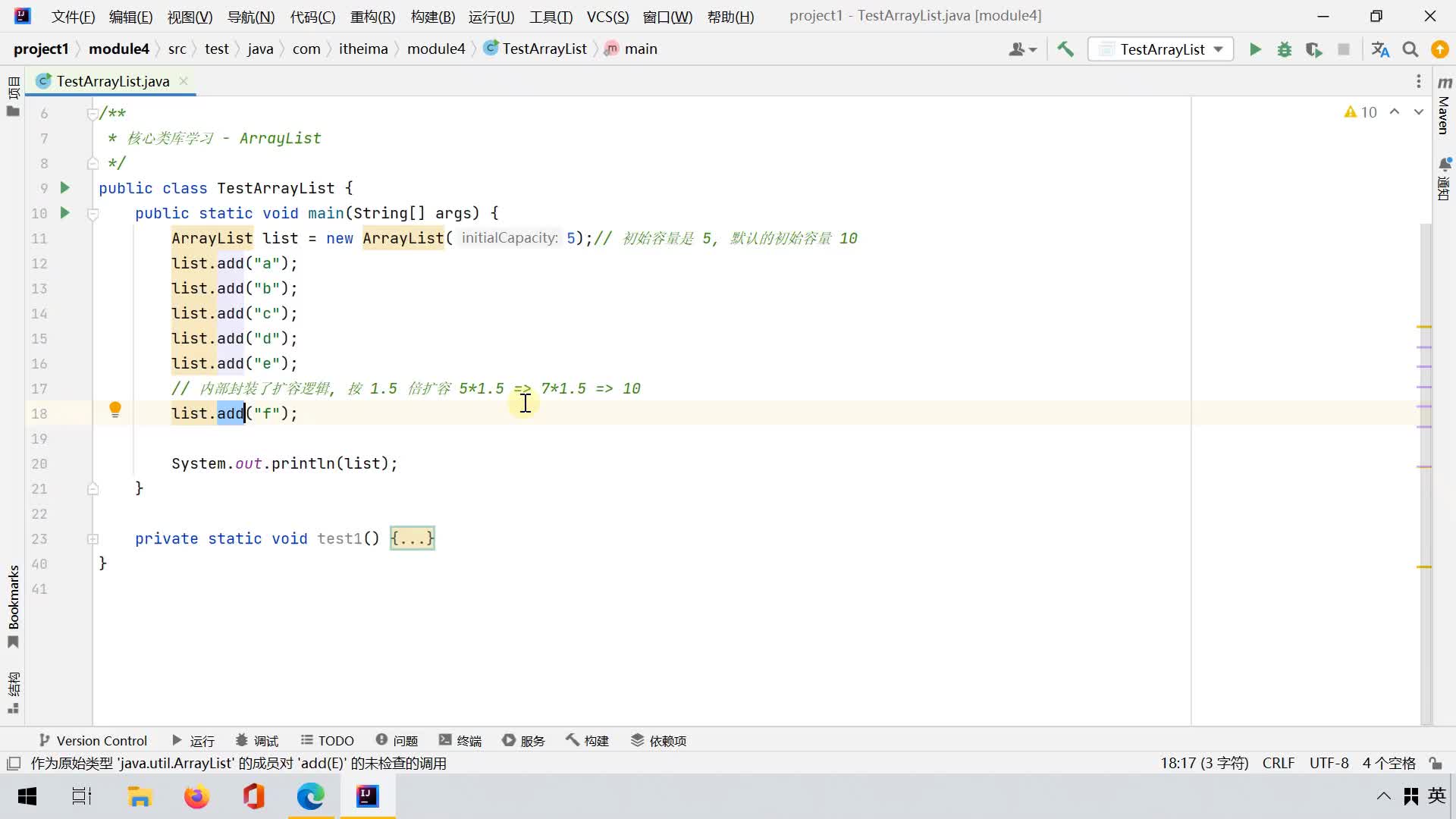Change UTF-8 file encoding
The width and height of the screenshot is (1456, 819).
pyautogui.click(x=1329, y=764)
